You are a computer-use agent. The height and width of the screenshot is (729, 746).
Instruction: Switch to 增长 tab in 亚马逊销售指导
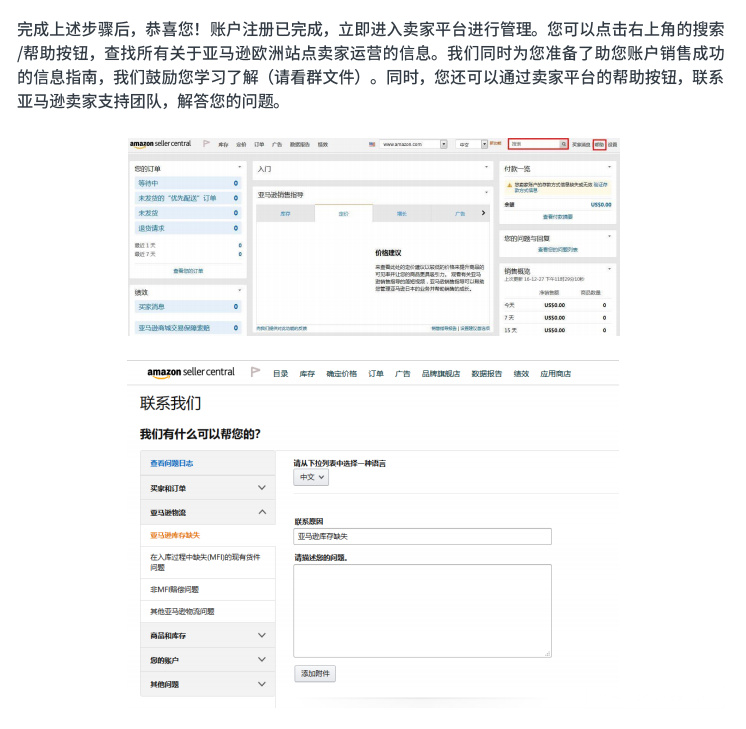[402, 214]
